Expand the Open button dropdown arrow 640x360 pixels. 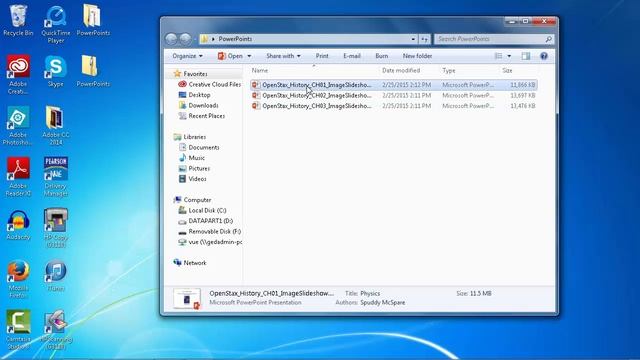pos(249,56)
